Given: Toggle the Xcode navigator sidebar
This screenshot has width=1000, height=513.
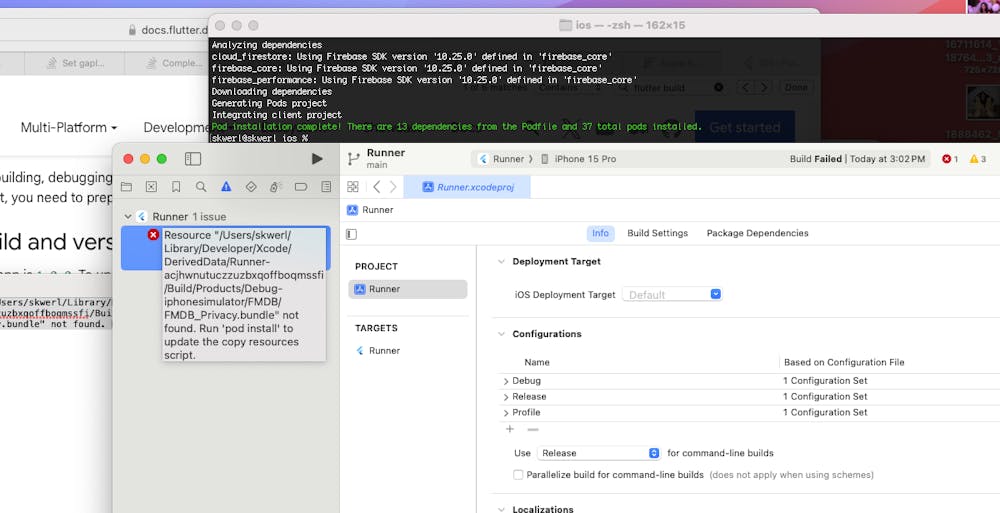Looking at the screenshot, I should click(x=193, y=159).
